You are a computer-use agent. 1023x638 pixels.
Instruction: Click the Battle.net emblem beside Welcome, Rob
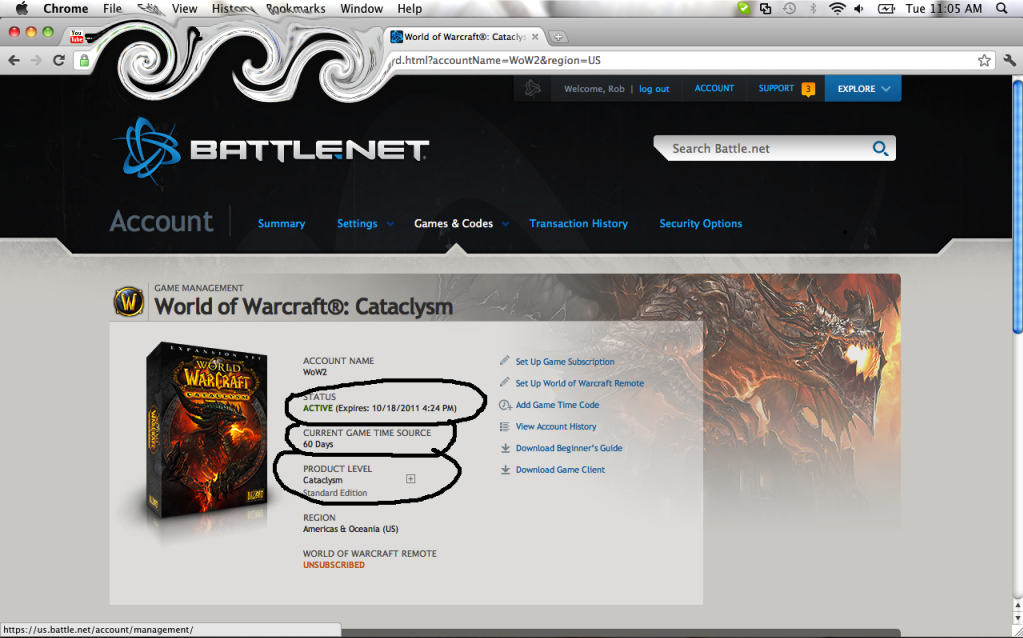pos(532,88)
